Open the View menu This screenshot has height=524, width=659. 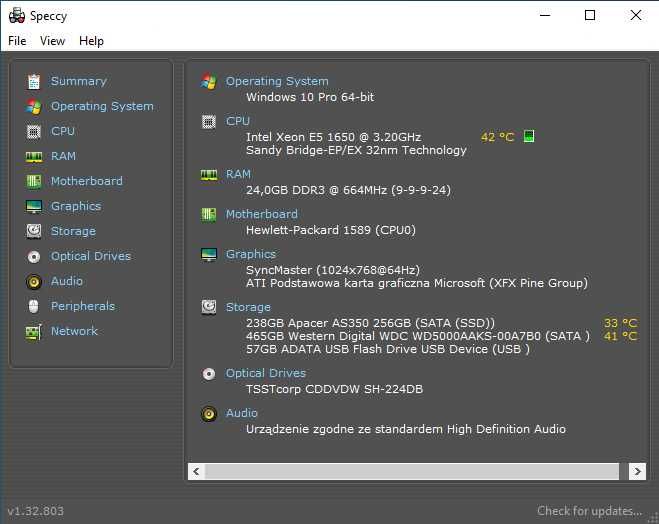pos(53,41)
